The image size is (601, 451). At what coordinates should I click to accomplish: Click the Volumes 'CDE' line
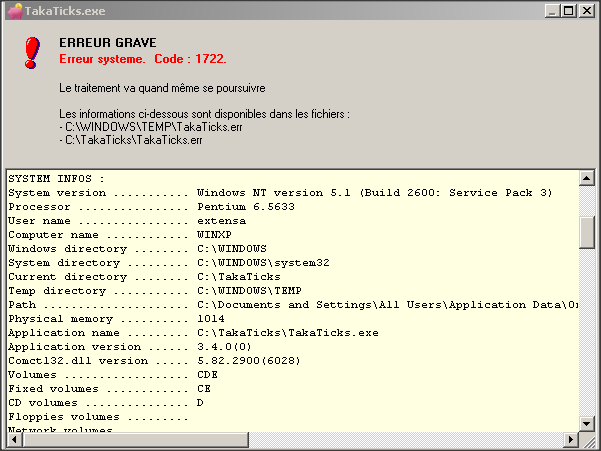pos(113,375)
